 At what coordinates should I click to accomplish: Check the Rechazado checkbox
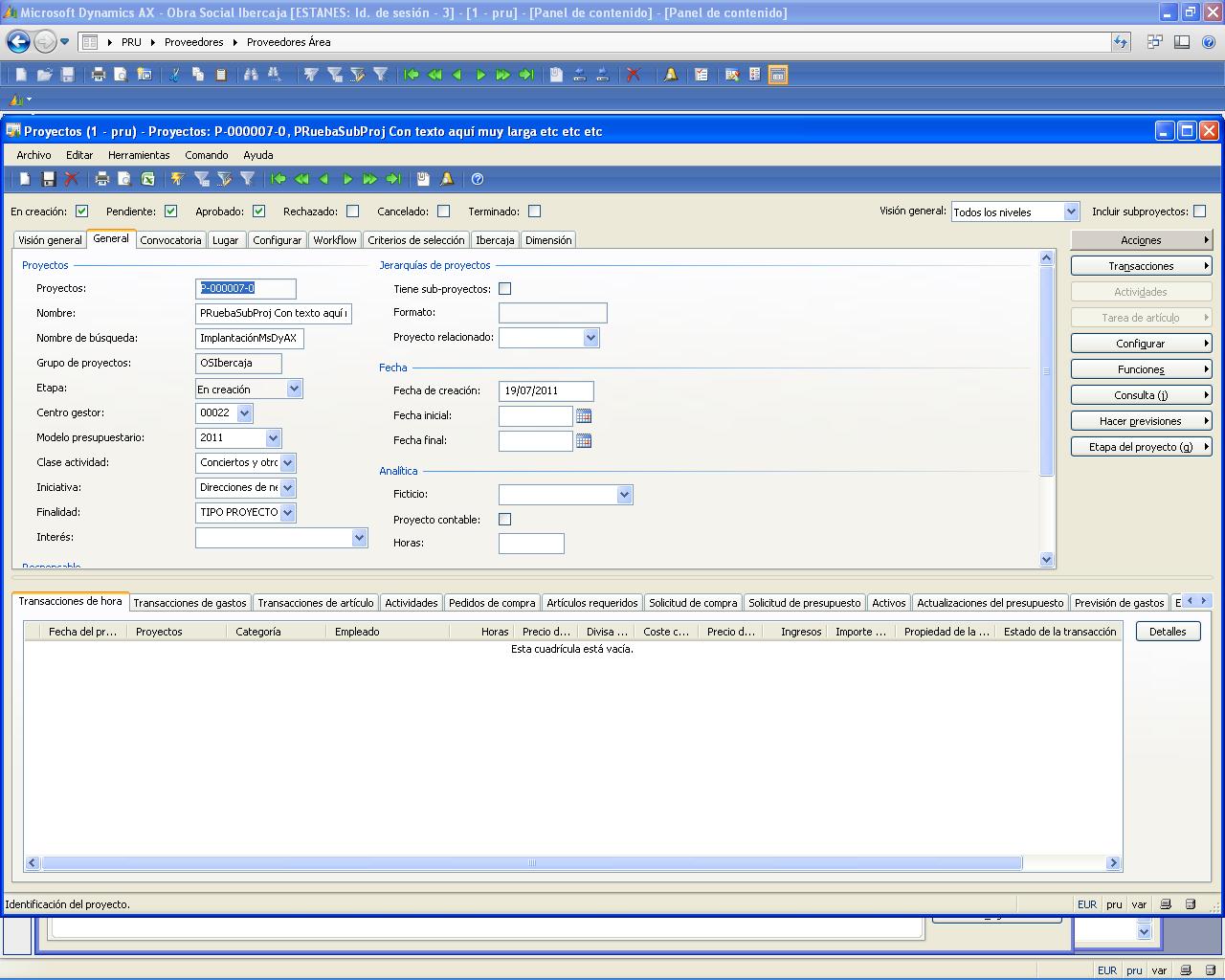point(352,212)
